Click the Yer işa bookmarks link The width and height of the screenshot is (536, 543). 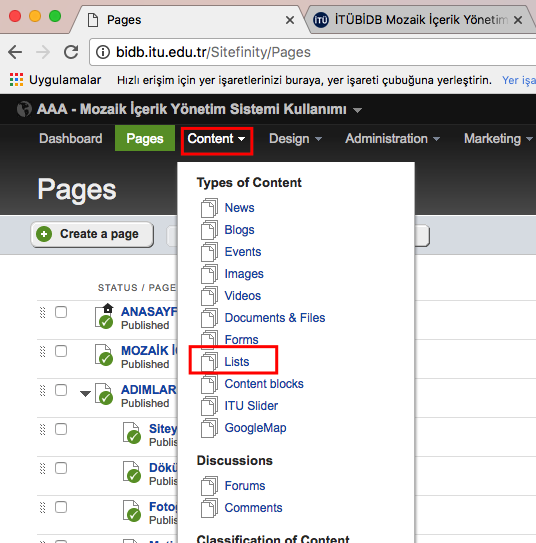(519, 80)
